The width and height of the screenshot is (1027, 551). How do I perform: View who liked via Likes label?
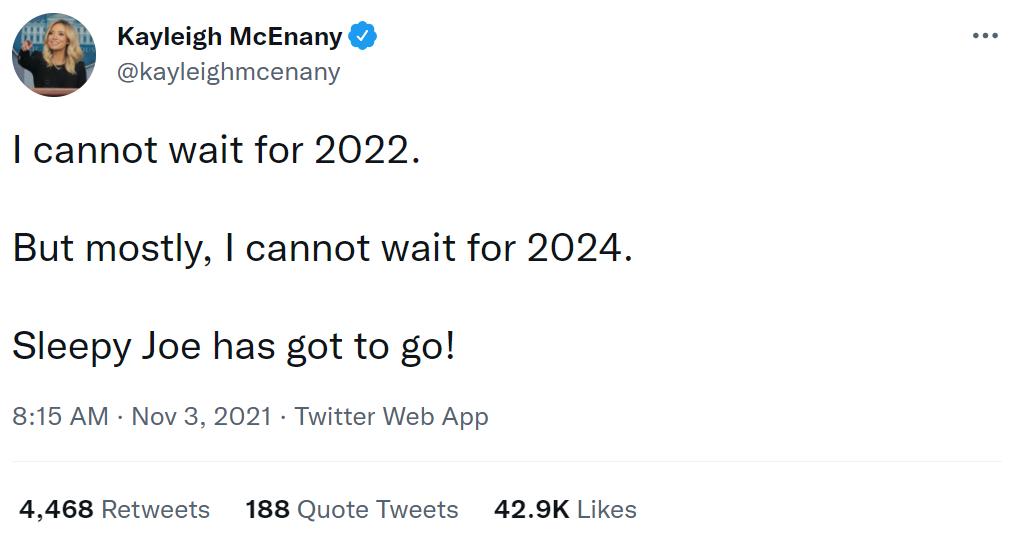tap(607, 509)
